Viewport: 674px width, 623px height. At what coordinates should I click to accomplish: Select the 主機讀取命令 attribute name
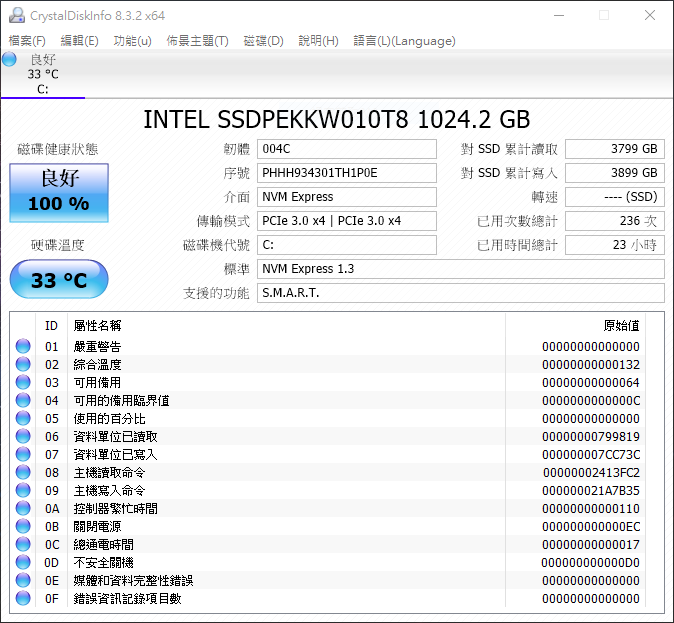110,473
